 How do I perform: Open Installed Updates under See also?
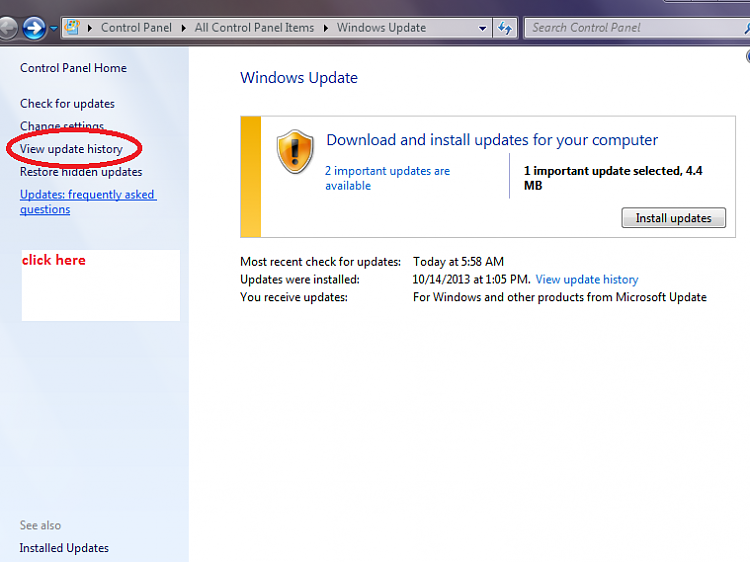[x=64, y=548]
